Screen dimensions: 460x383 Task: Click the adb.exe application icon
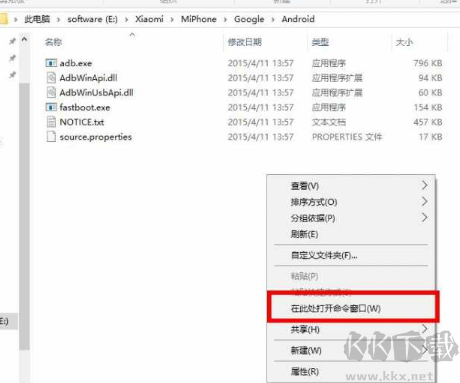pos(51,63)
